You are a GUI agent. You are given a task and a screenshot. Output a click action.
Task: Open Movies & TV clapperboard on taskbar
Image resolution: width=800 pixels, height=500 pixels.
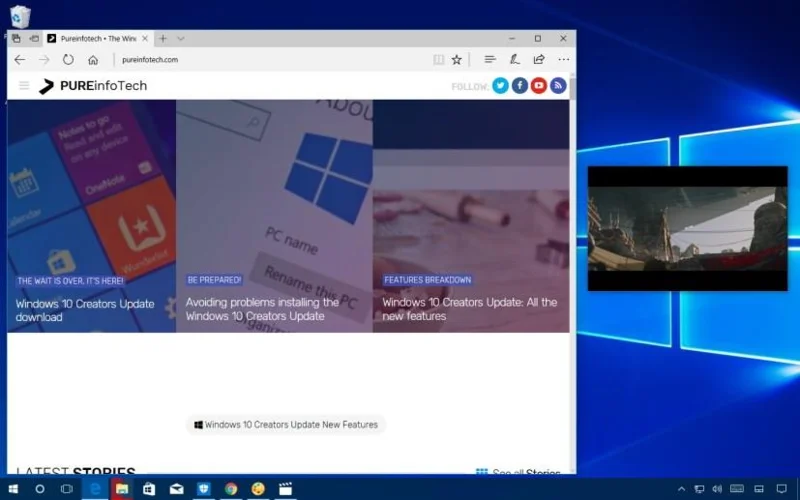(x=286, y=489)
